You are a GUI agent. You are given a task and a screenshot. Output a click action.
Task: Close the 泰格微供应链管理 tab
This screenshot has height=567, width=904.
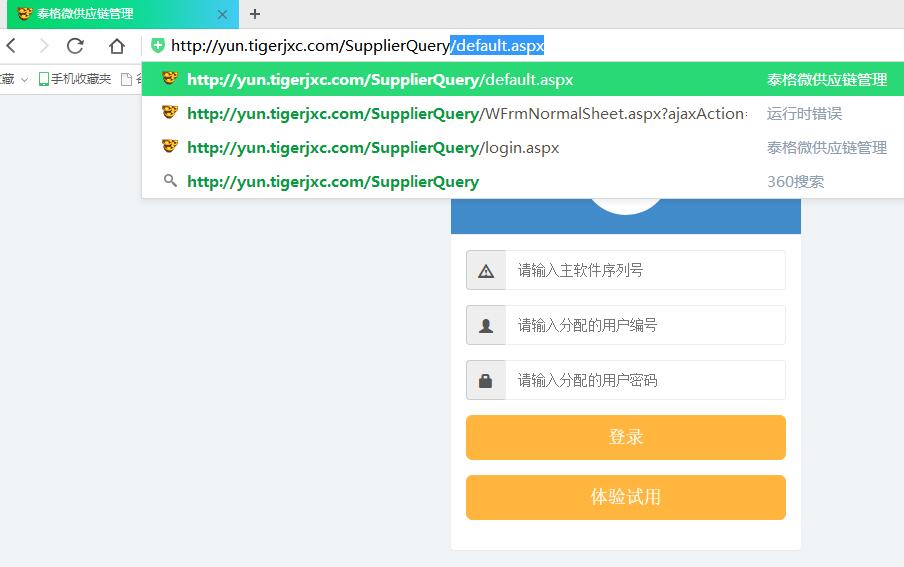point(223,14)
